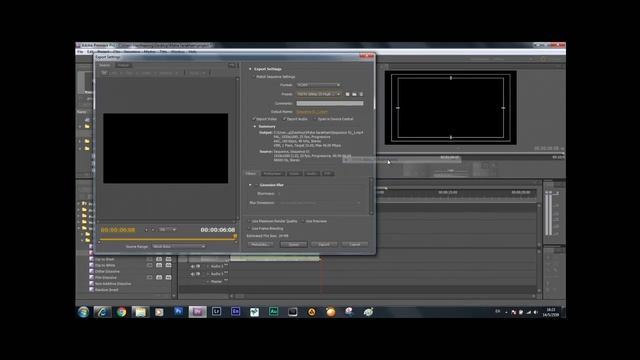This screenshot has width=640, height=360.
Task: Open the File menu in Premiere
Action: (80, 52)
